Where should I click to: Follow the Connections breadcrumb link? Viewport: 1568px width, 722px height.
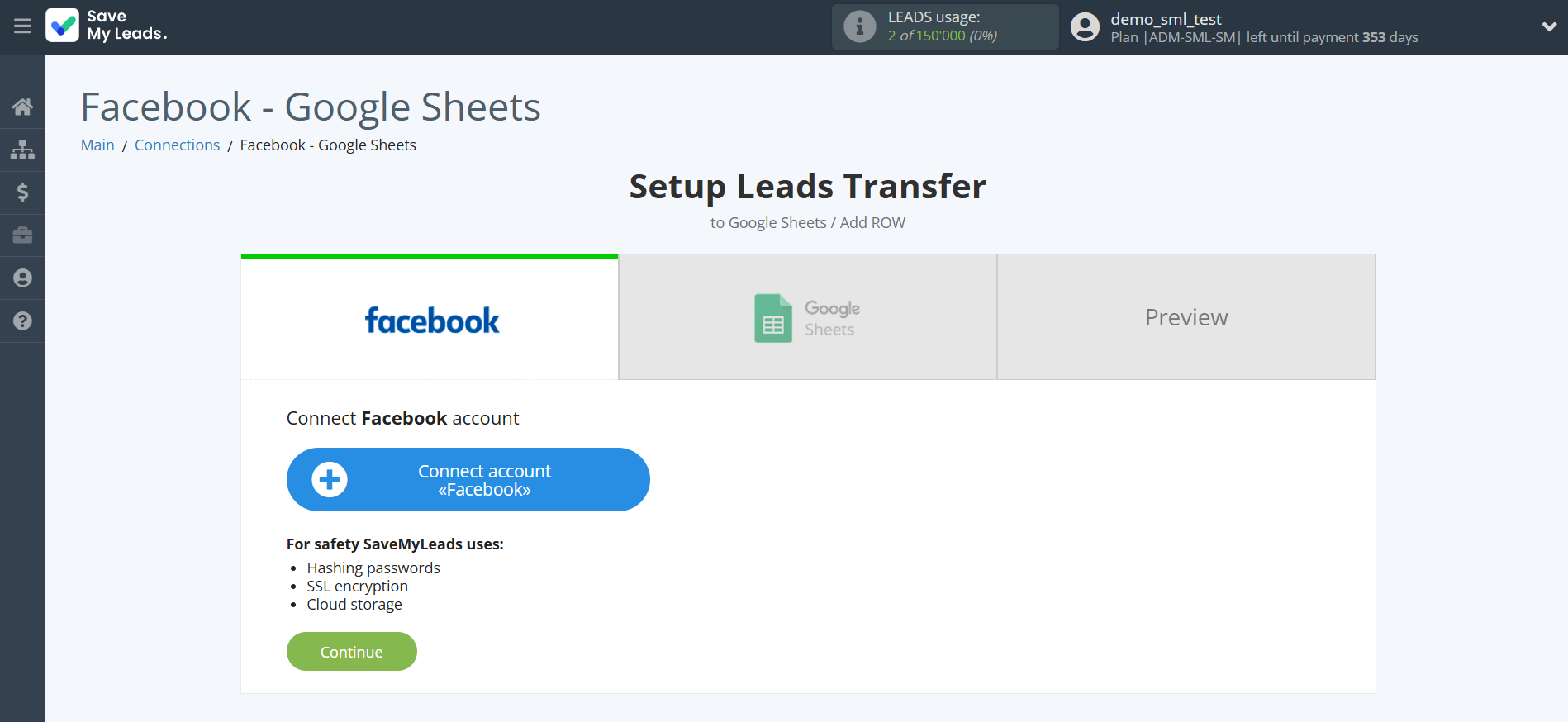coord(177,145)
